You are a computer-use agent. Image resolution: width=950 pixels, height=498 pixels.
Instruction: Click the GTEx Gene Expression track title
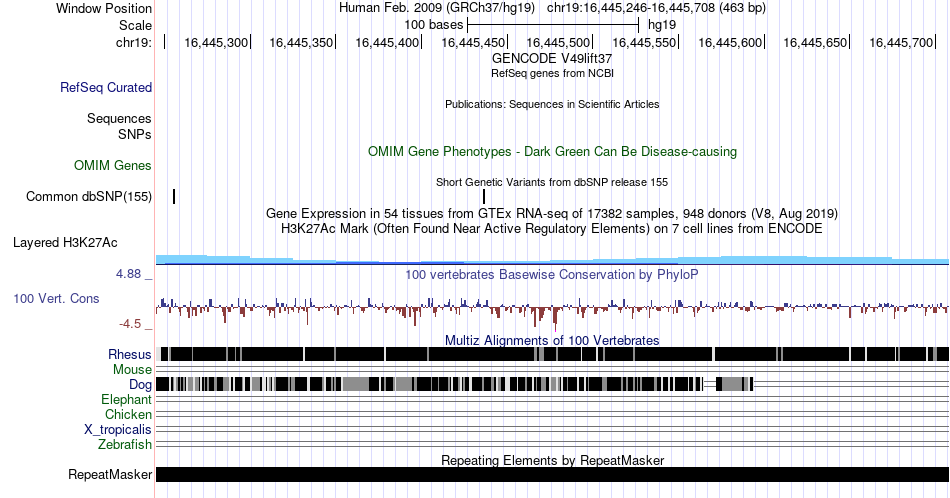552,213
